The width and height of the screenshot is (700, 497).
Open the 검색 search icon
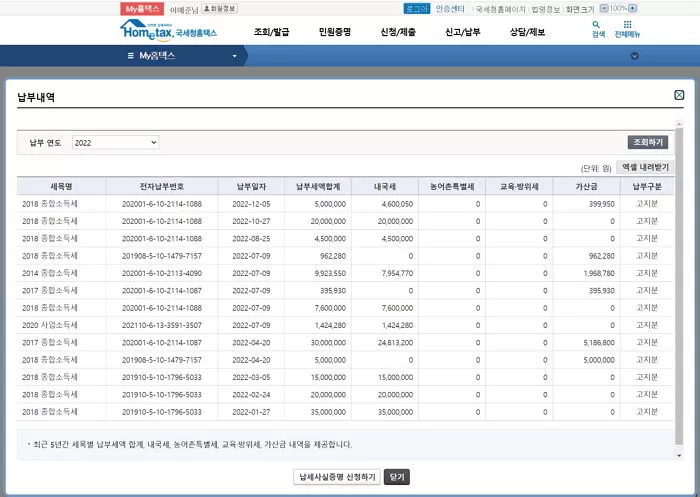click(x=598, y=29)
